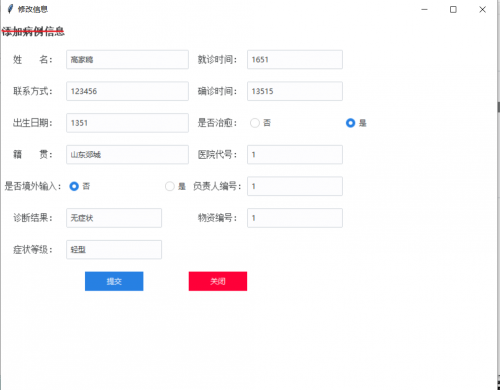Click the 出生日期 label

point(33,123)
